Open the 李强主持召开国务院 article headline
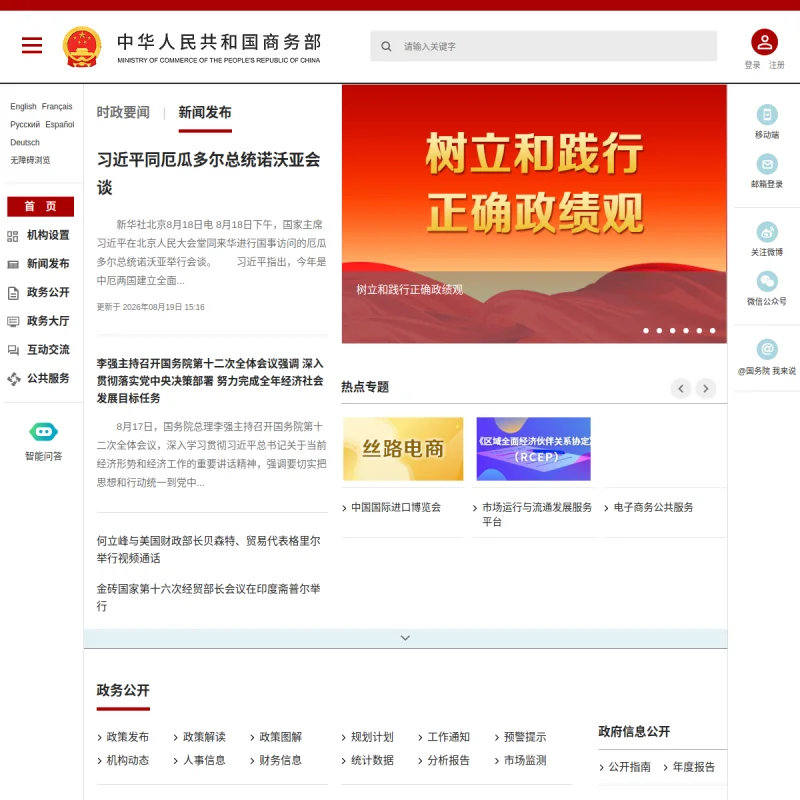Screen dimensions: 800x800 [x=210, y=381]
